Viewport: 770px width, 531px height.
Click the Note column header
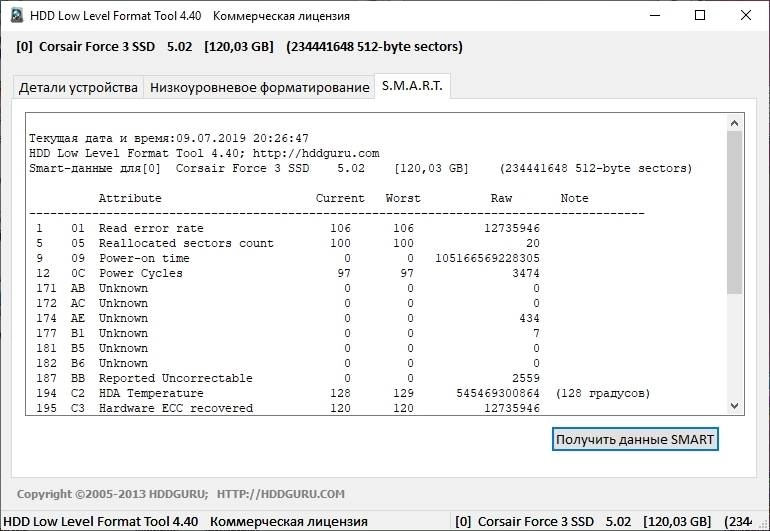pos(575,198)
